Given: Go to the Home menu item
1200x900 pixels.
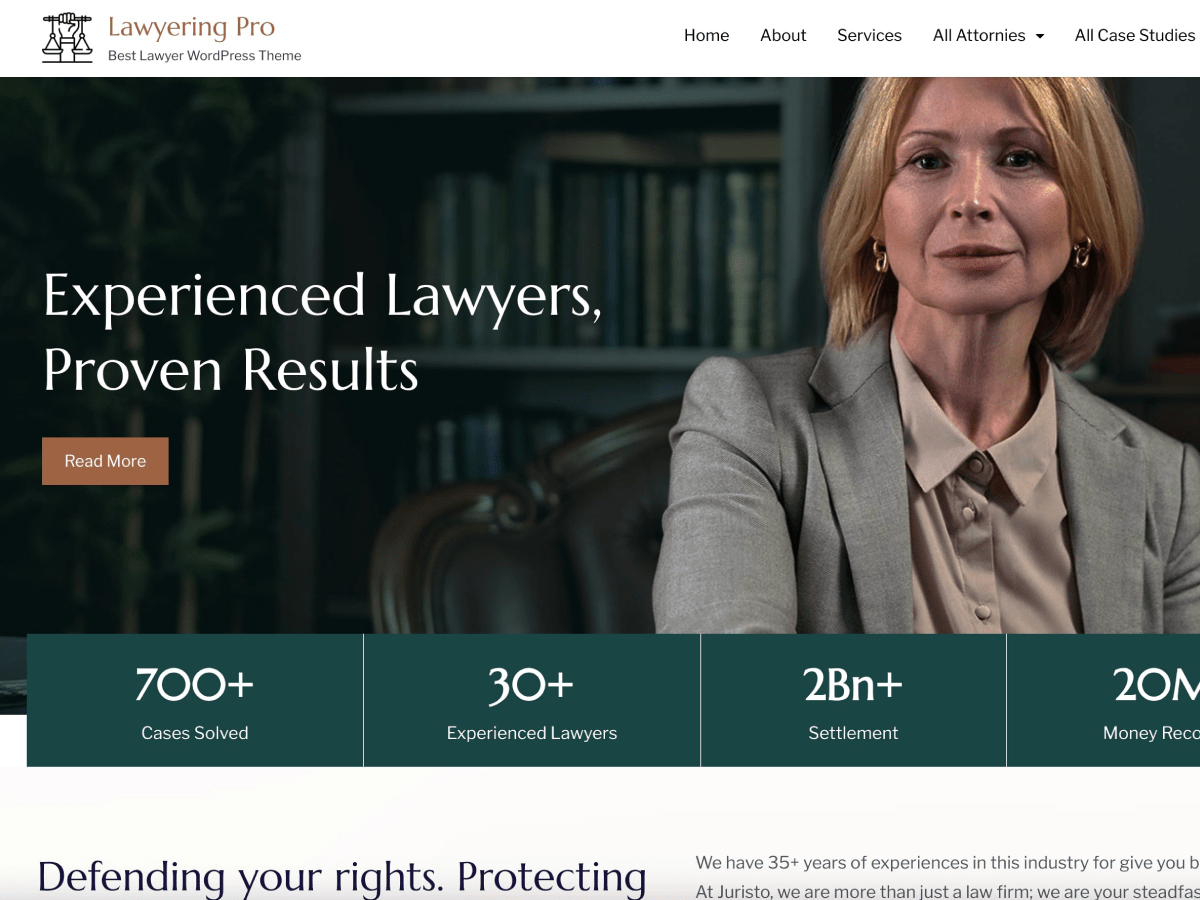Looking at the screenshot, I should pos(706,35).
